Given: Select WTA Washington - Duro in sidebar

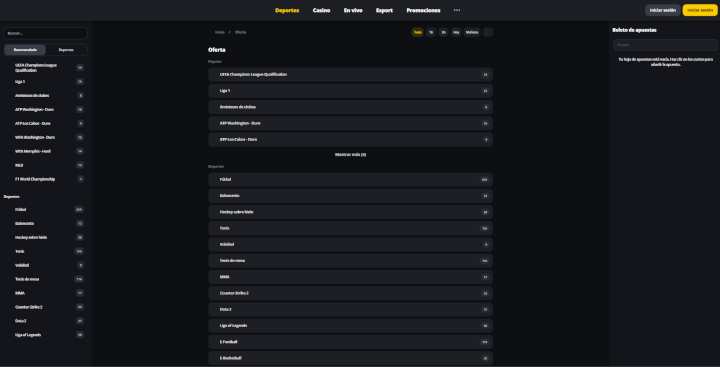Looking at the screenshot, I should [45, 137].
